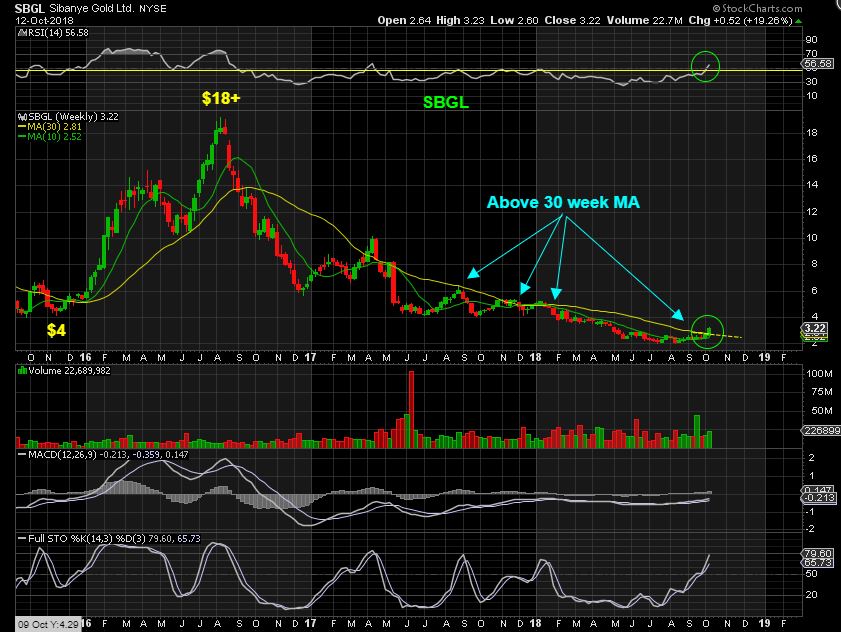841x632 pixels.
Task: Click the 226899 volume tag on right axis
Action: point(822,431)
